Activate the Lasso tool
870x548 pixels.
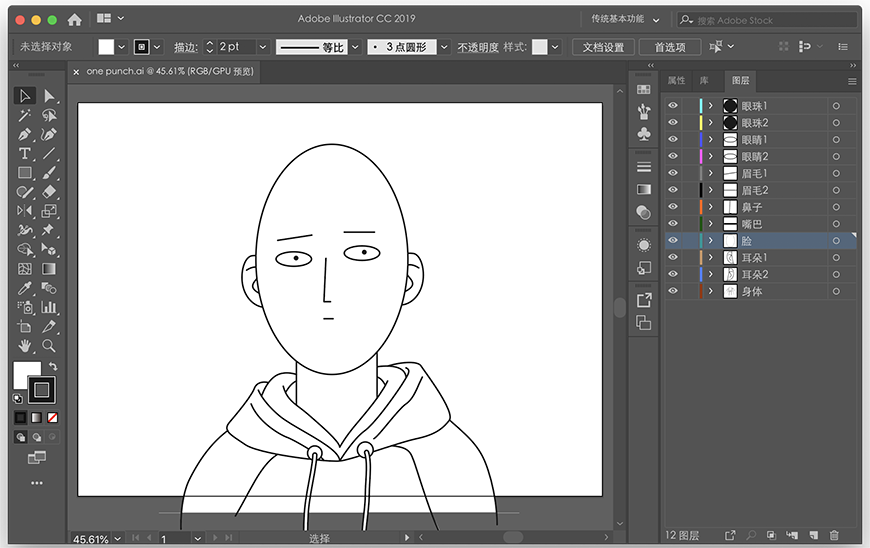pos(49,115)
